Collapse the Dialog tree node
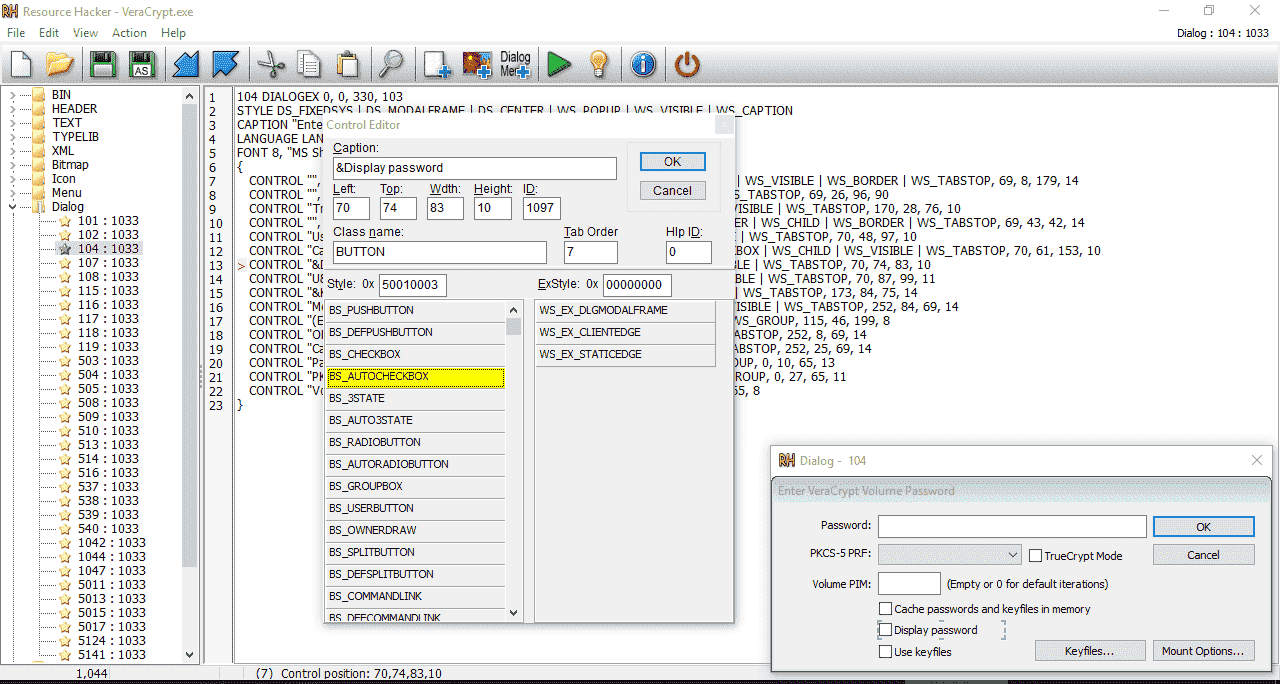 12,207
